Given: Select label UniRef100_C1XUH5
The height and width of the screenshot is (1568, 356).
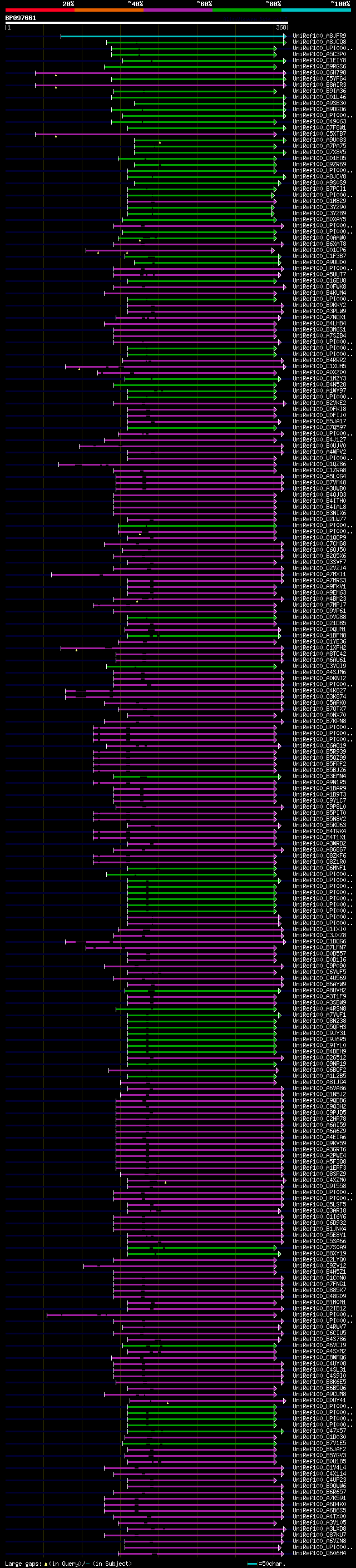Looking at the screenshot, I should (x=319, y=367).
